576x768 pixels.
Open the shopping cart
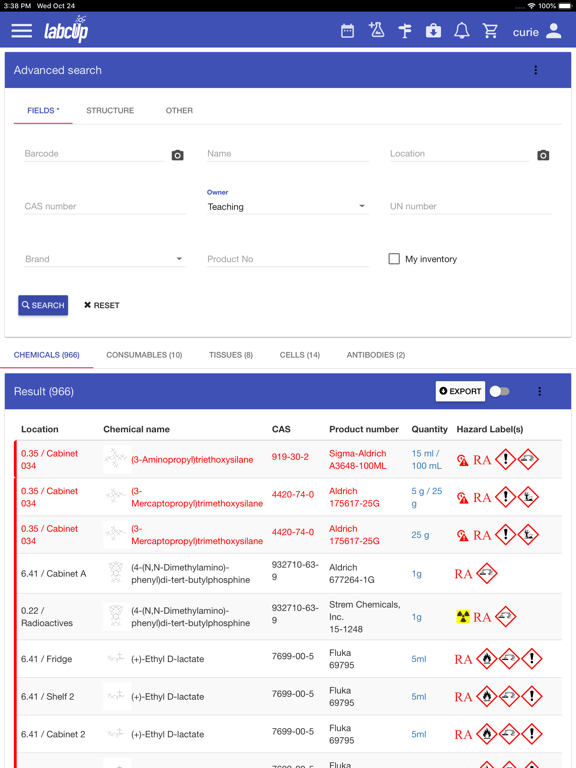[490, 31]
